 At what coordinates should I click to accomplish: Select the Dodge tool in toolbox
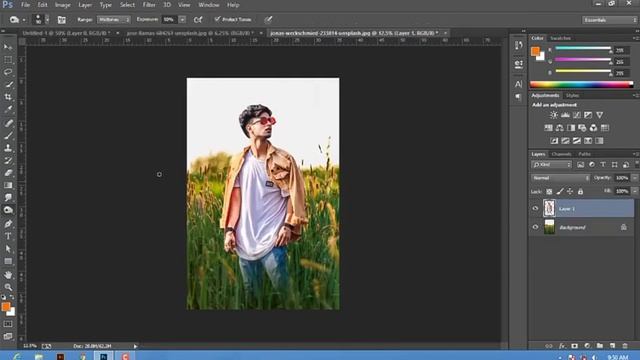click(8, 210)
